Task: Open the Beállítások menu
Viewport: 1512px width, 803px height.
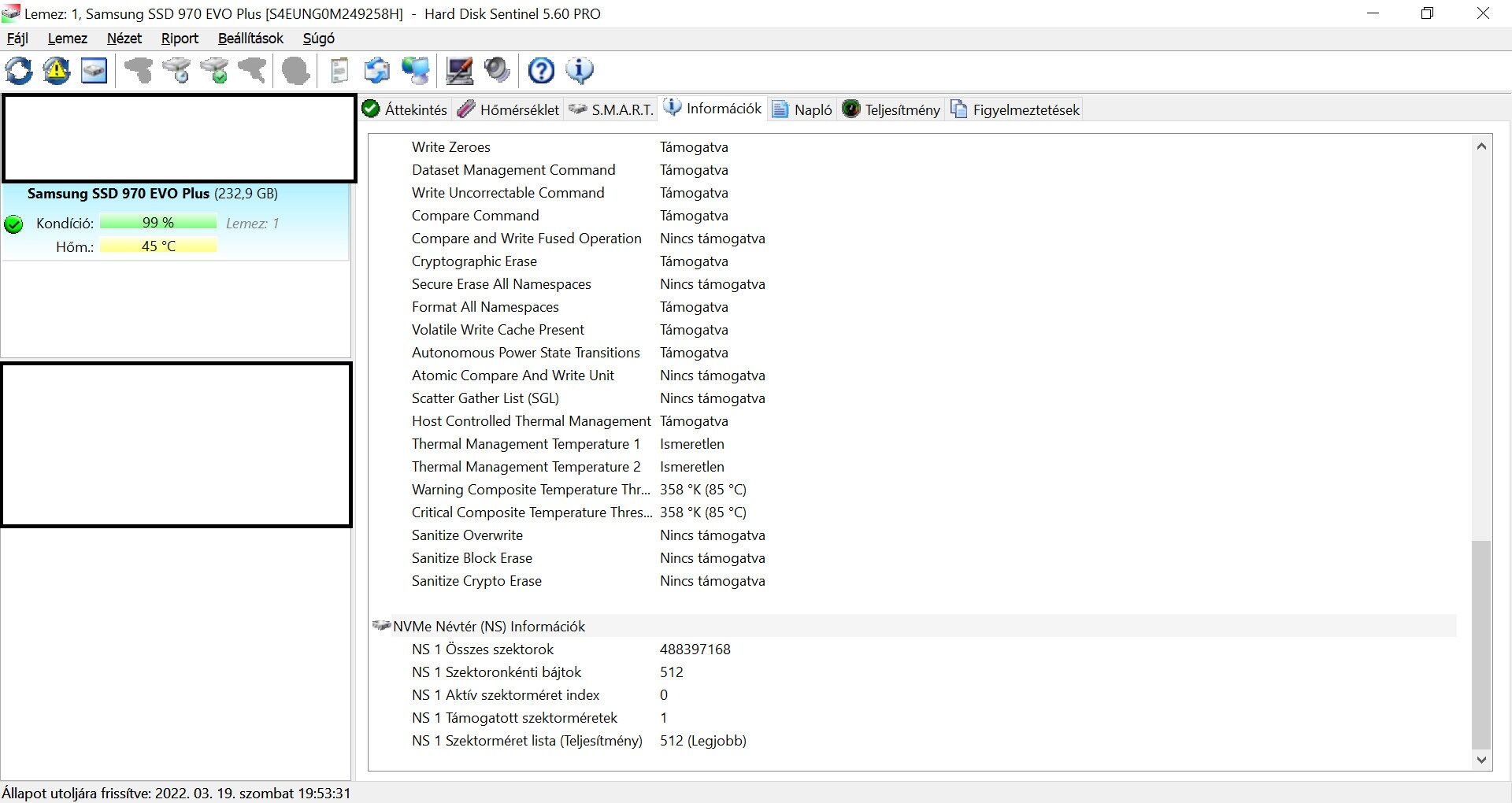Action: [250, 39]
